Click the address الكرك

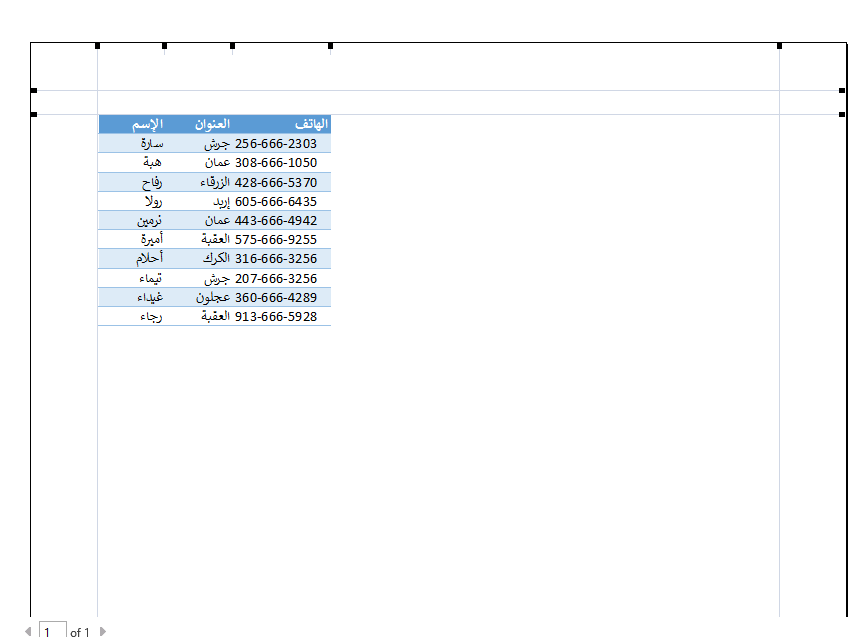click(x=216, y=258)
